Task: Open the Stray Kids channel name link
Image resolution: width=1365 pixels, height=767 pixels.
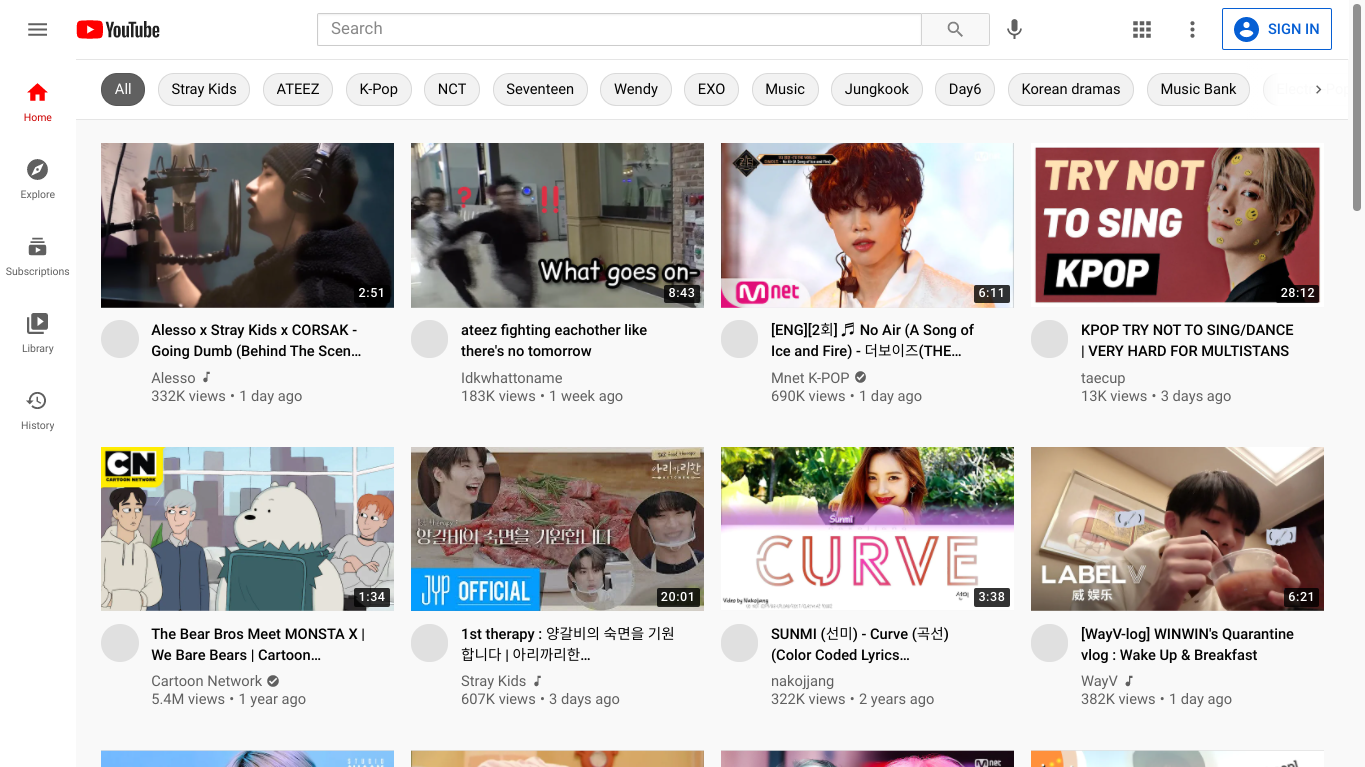Action: 493,681
